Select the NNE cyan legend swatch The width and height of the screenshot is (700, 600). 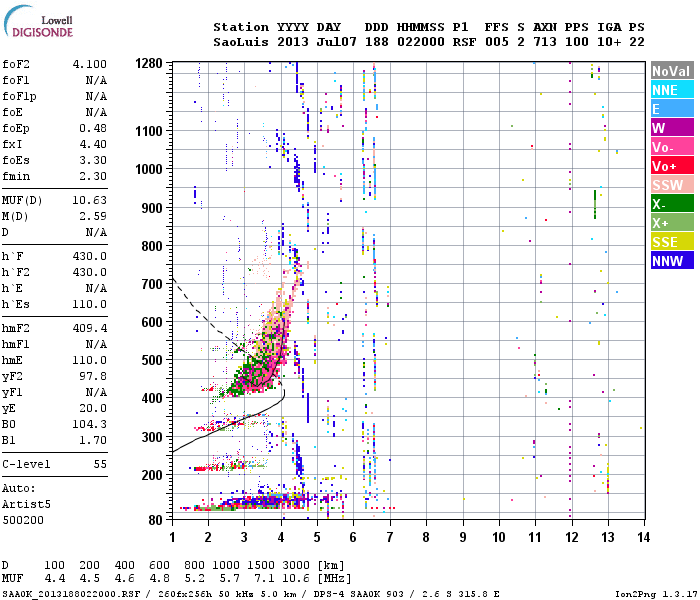point(672,90)
